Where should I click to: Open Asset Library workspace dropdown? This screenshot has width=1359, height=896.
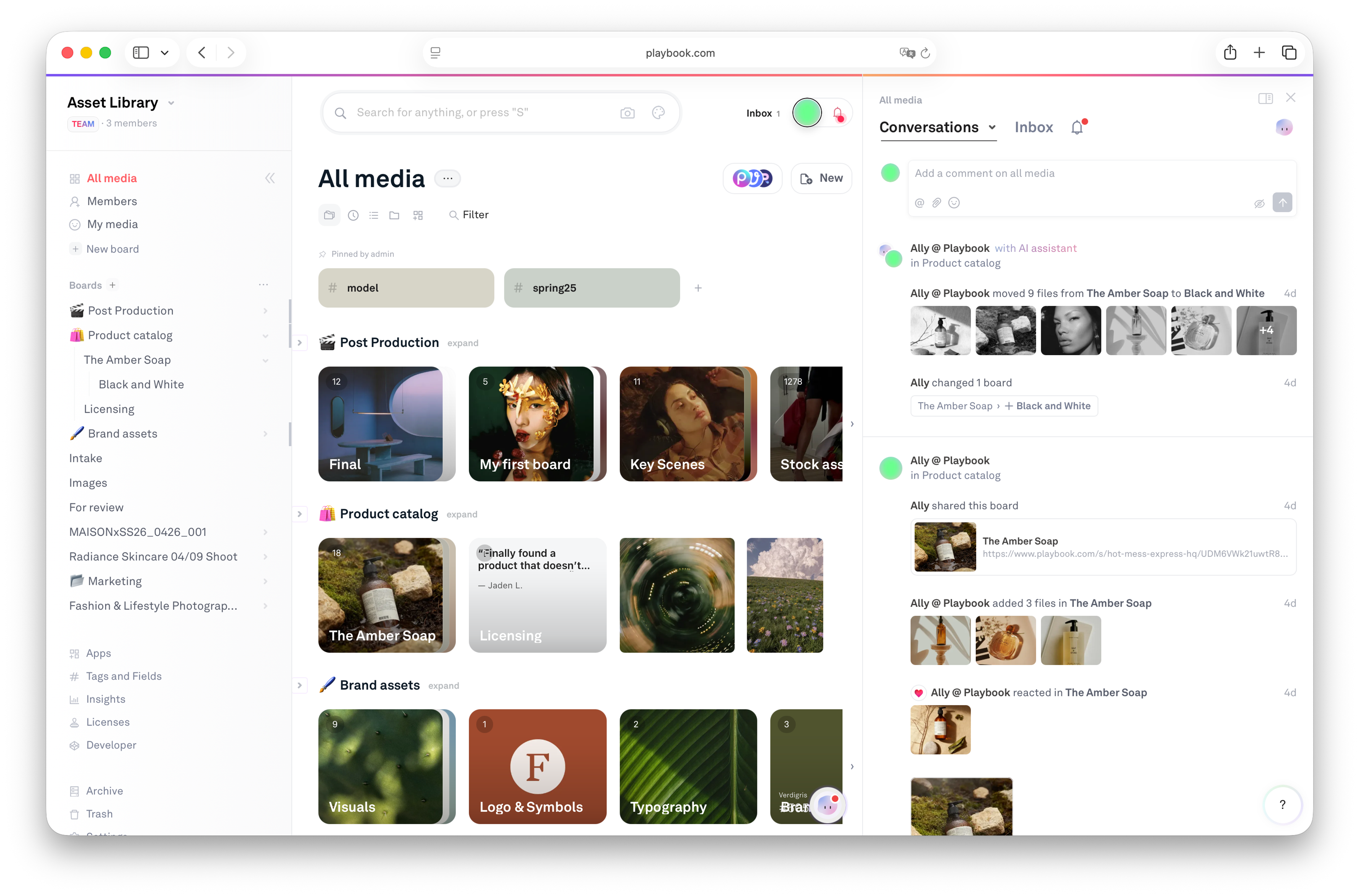(x=171, y=103)
